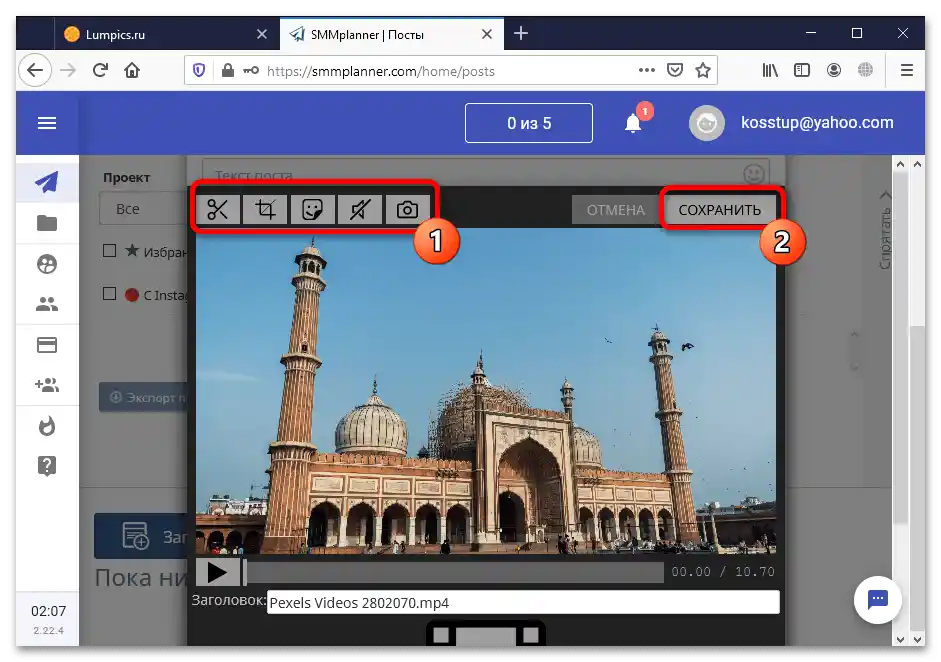The width and height of the screenshot is (941, 662).
Task: Show site security lock info
Action: click(x=228, y=70)
